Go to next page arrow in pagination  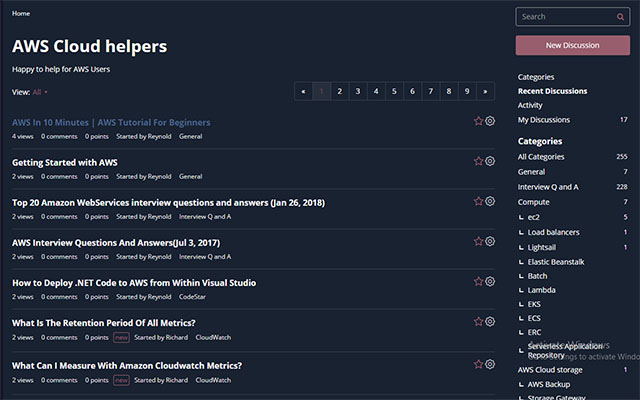point(485,91)
